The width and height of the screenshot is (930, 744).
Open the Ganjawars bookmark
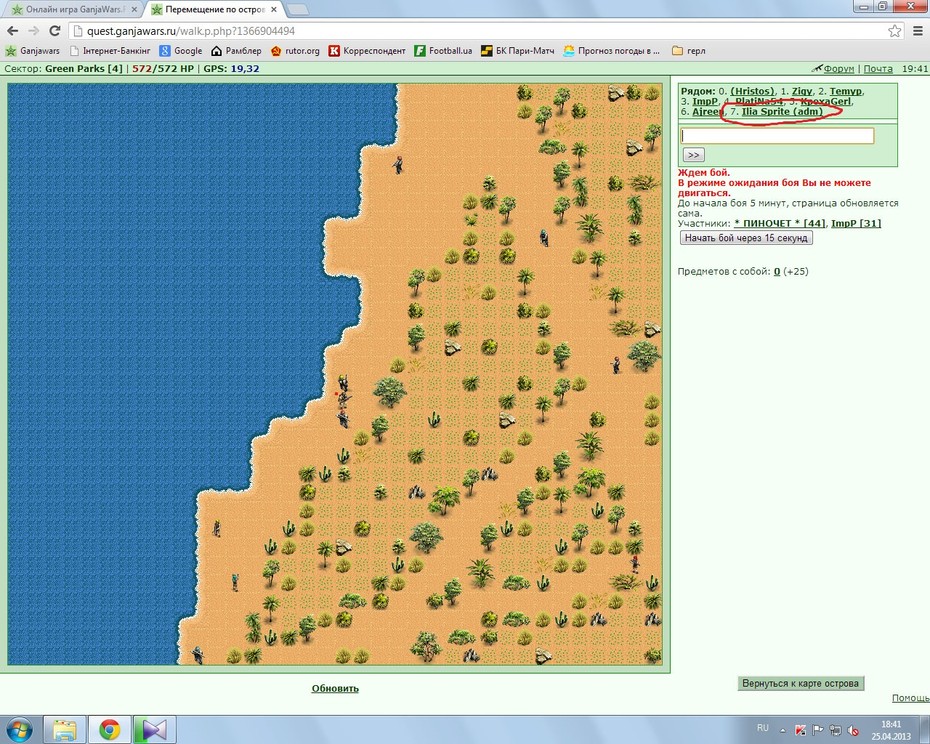(33, 51)
